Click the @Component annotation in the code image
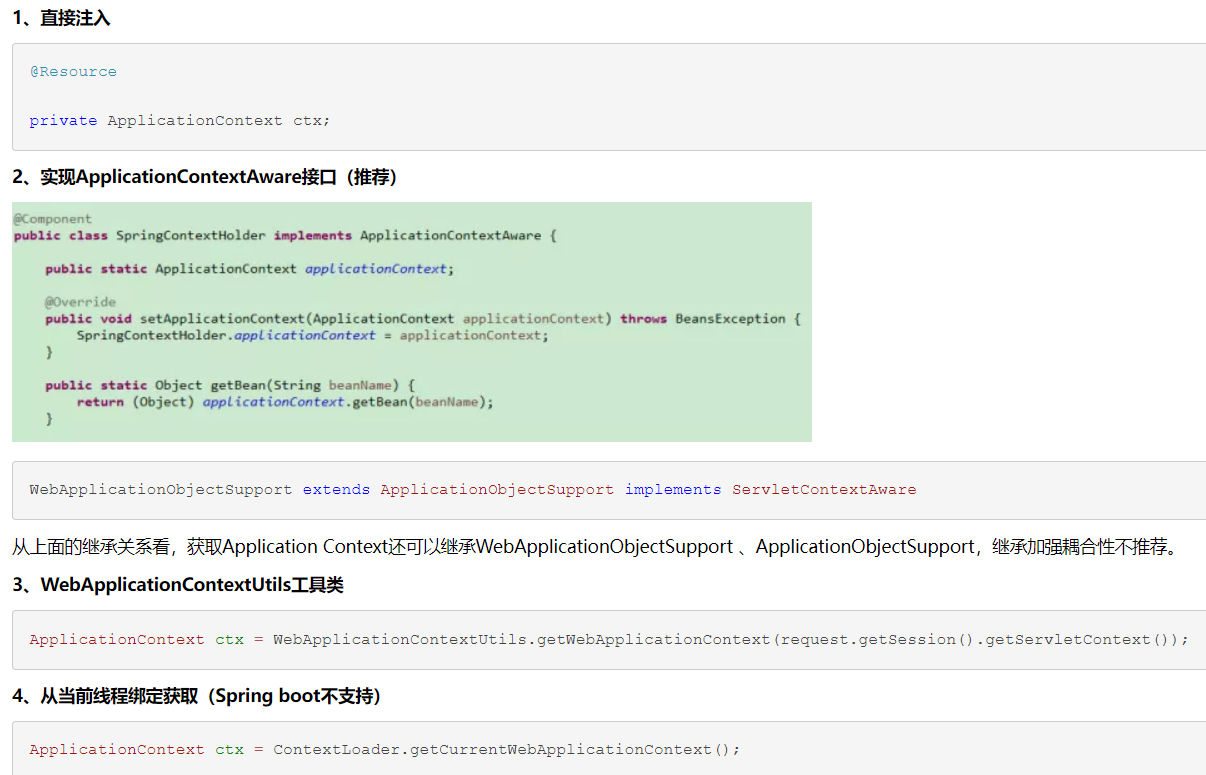This screenshot has width=1206, height=775. [x=52, y=219]
